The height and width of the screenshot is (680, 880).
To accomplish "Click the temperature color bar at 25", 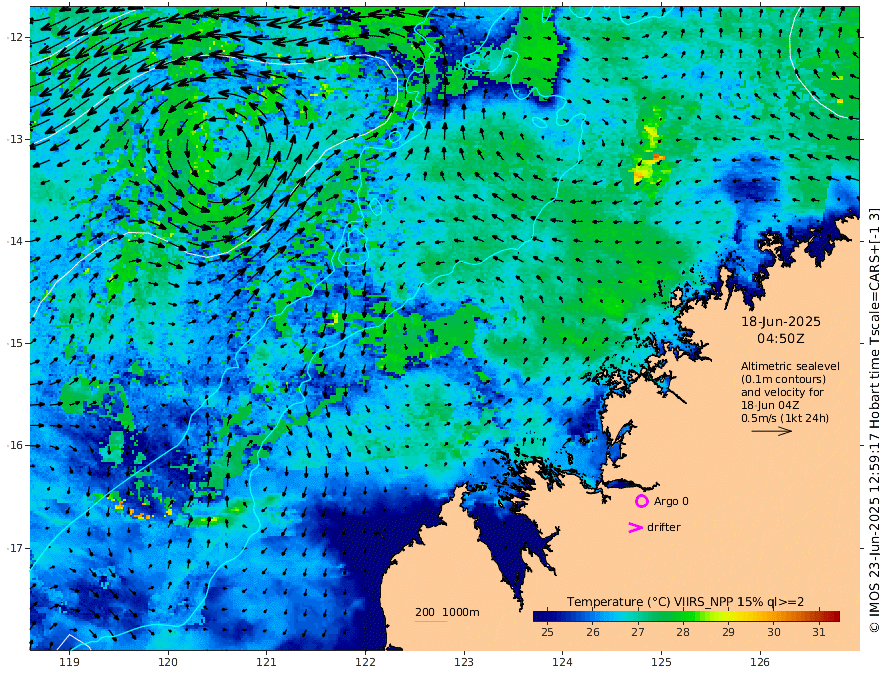I will tap(547, 617).
